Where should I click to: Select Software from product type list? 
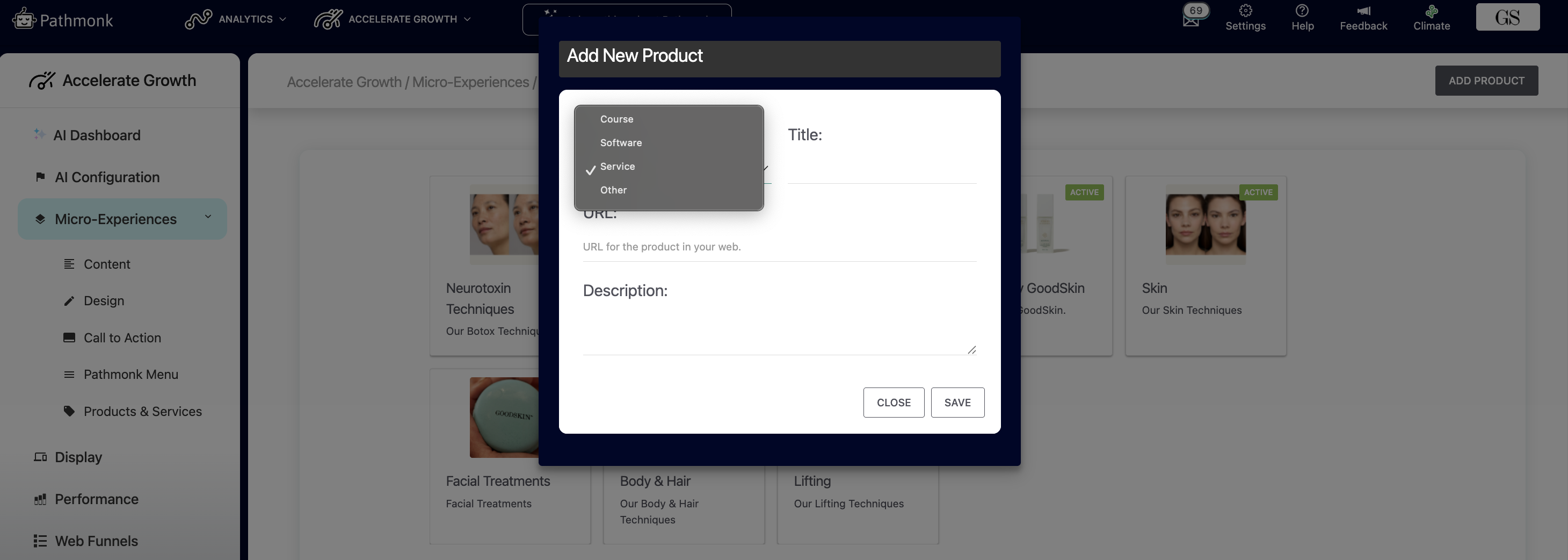coord(669,142)
